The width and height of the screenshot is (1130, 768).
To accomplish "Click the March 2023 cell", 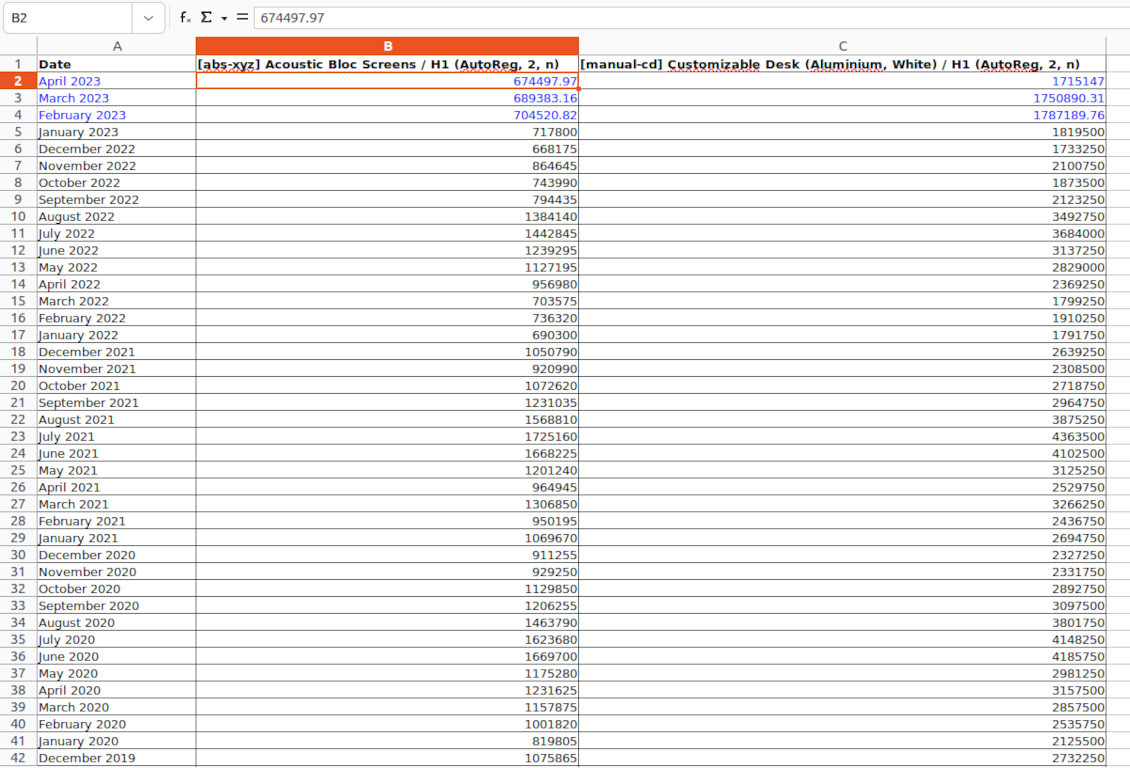I will (x=117, y=98).
